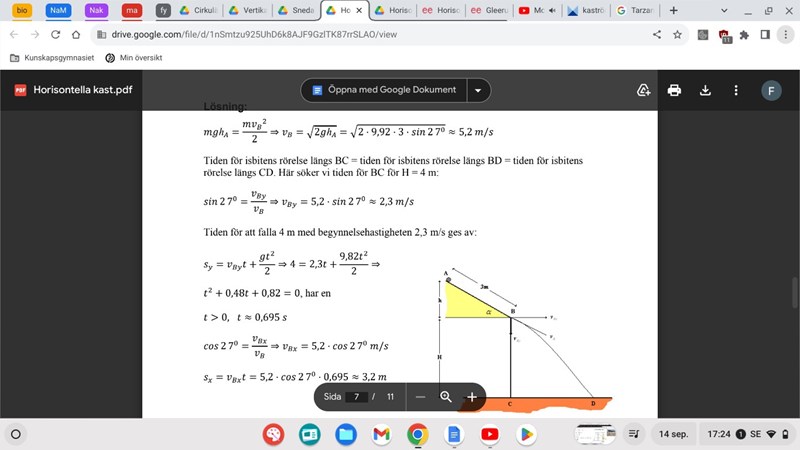800x450 pixels.
Task: Click the add shortcut to Drive icon
Action: pos(644,90)
